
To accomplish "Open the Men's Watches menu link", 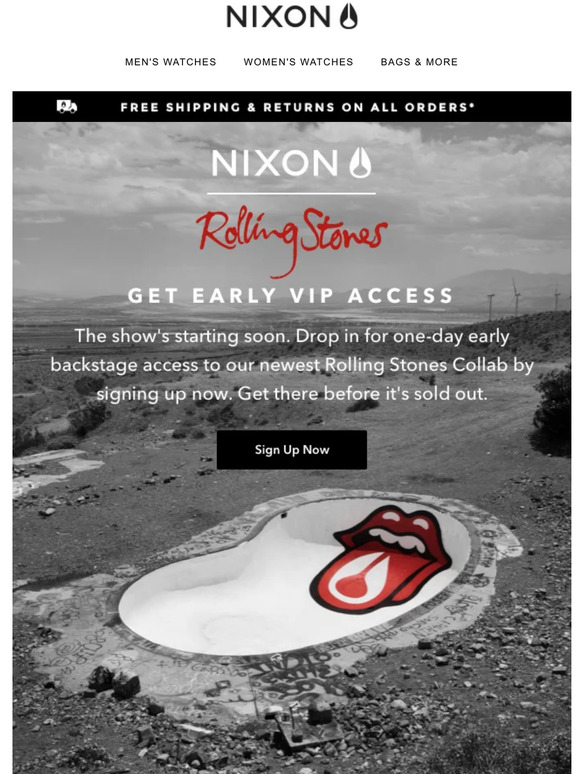I will coord(170,62).
